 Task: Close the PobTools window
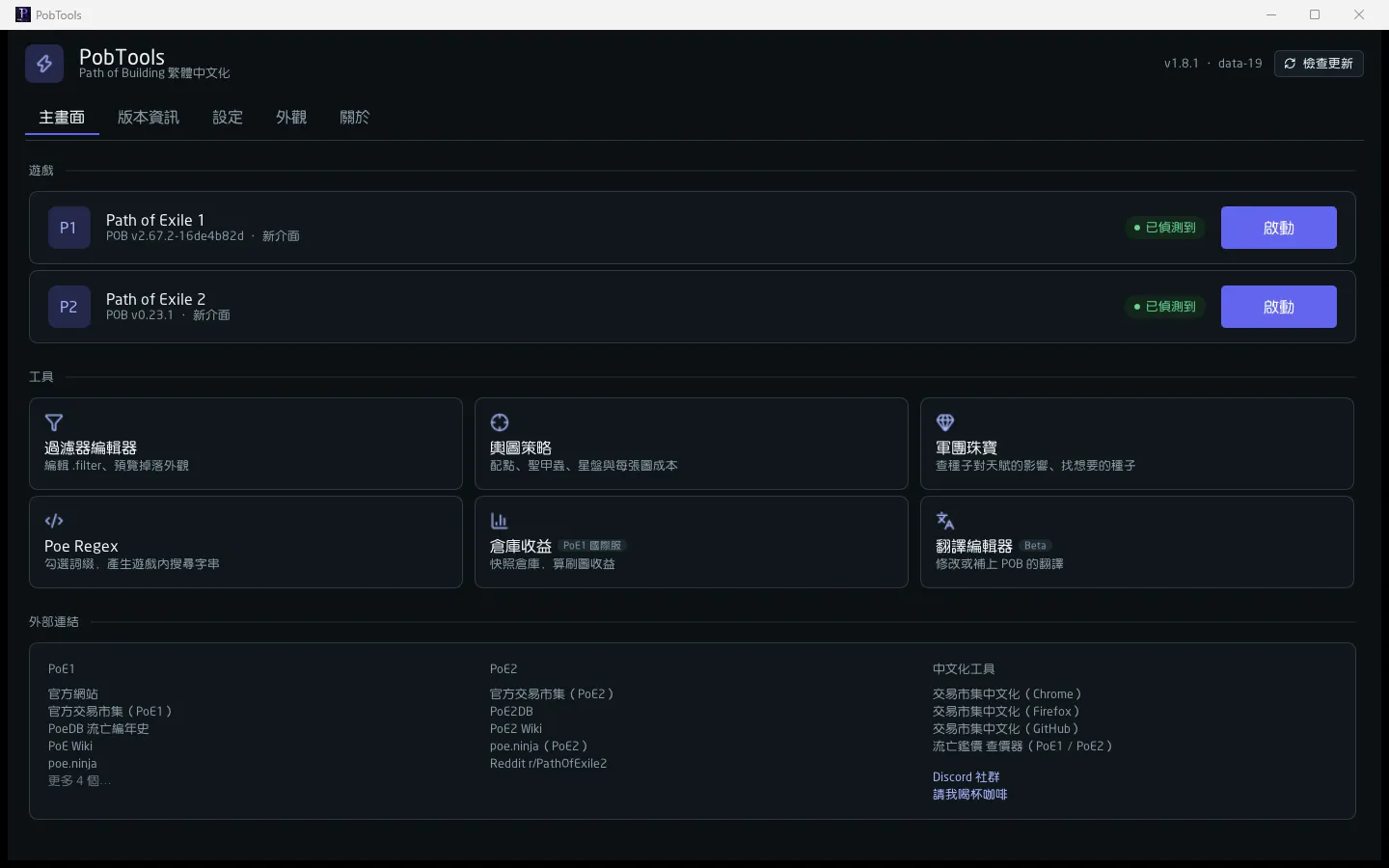point(1359,14)
